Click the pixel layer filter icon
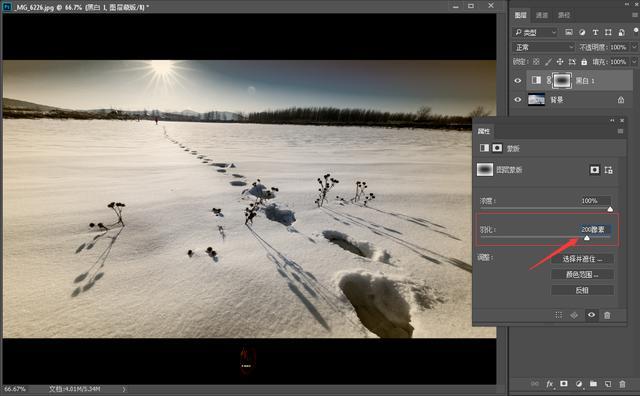 [569, 32]
